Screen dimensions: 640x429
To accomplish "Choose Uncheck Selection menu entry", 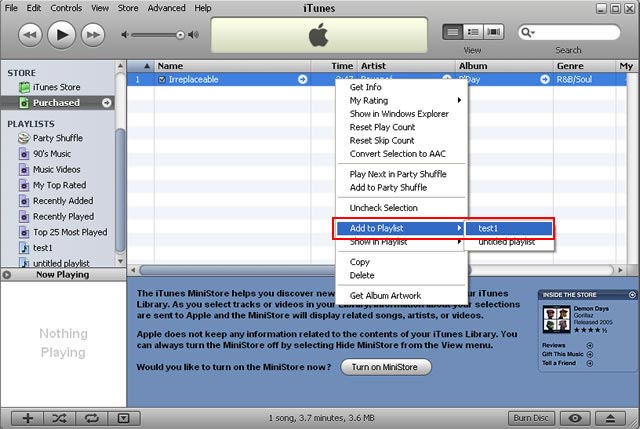I will pyautogui.click(x=402, y=208).
